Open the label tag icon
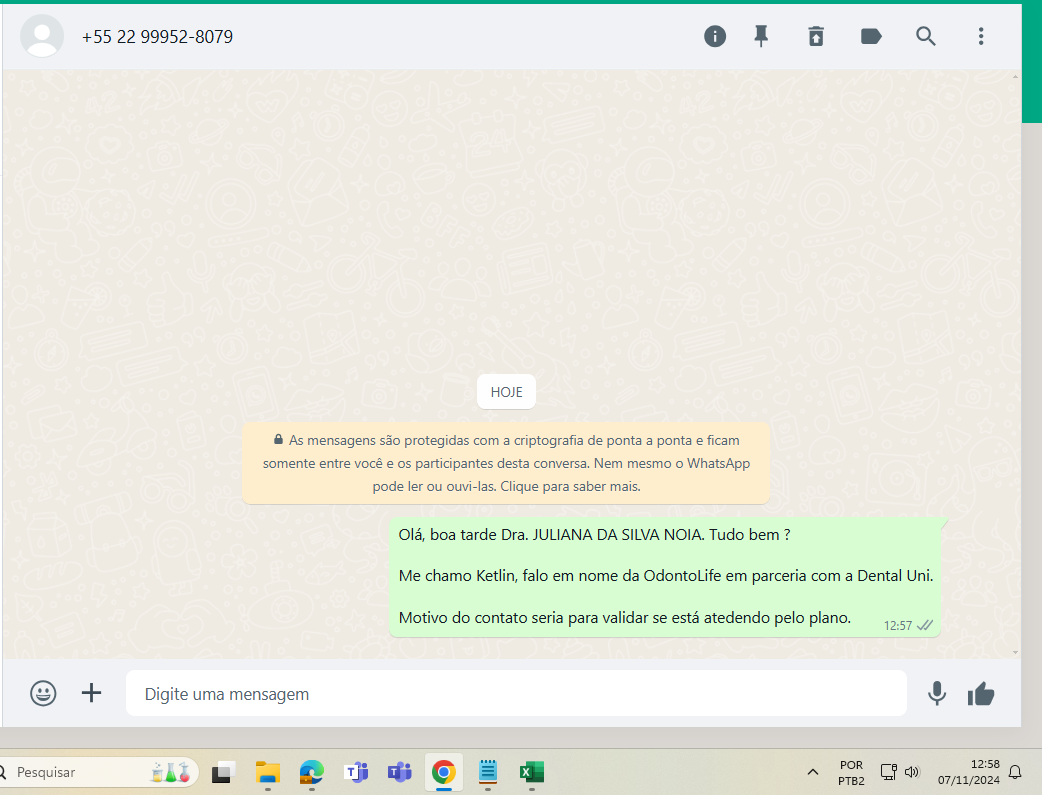The height and width of the screenshot is (795, 1042). click(x=871, y=36)
